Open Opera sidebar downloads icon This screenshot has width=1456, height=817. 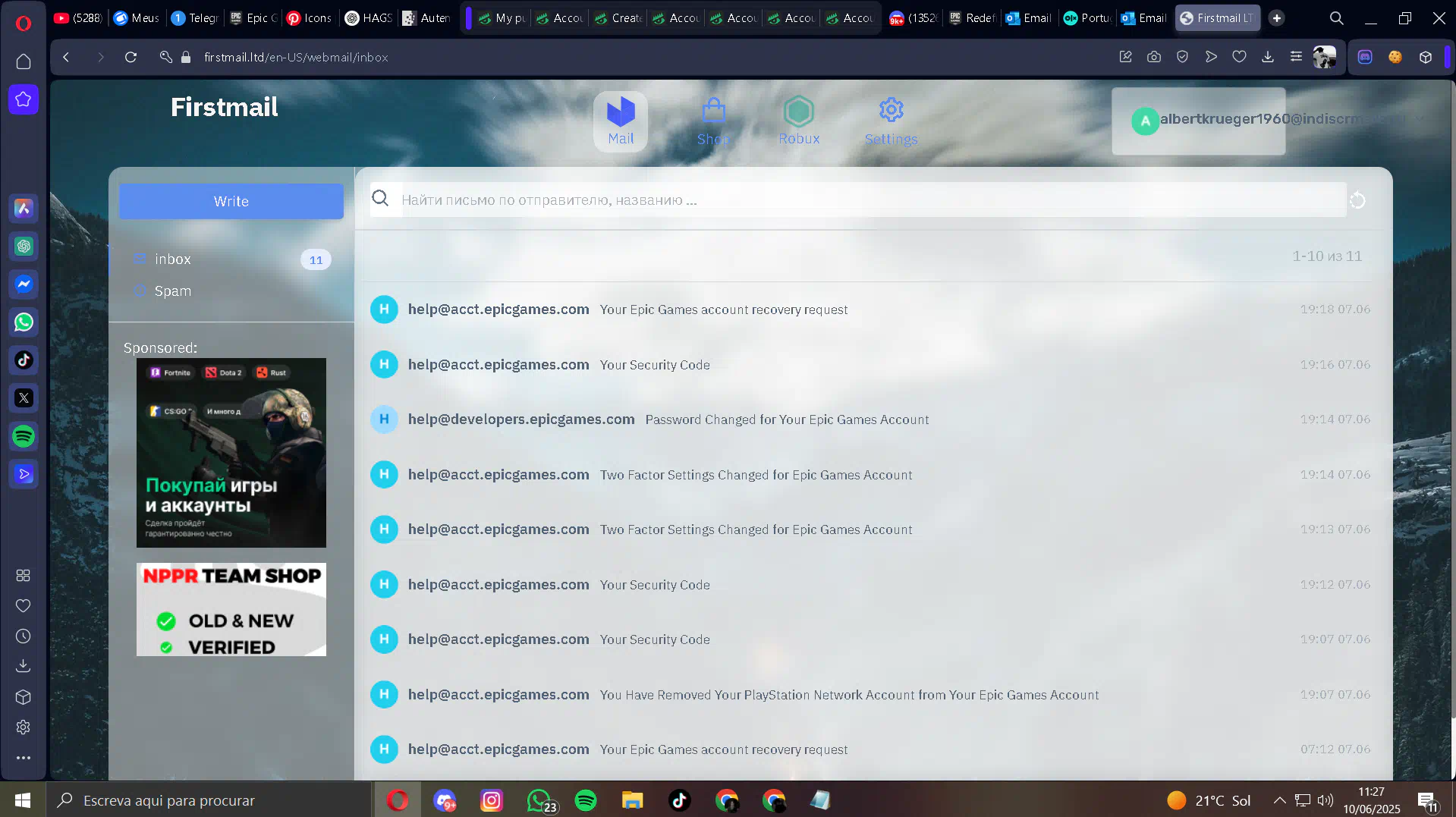(24, 666)
